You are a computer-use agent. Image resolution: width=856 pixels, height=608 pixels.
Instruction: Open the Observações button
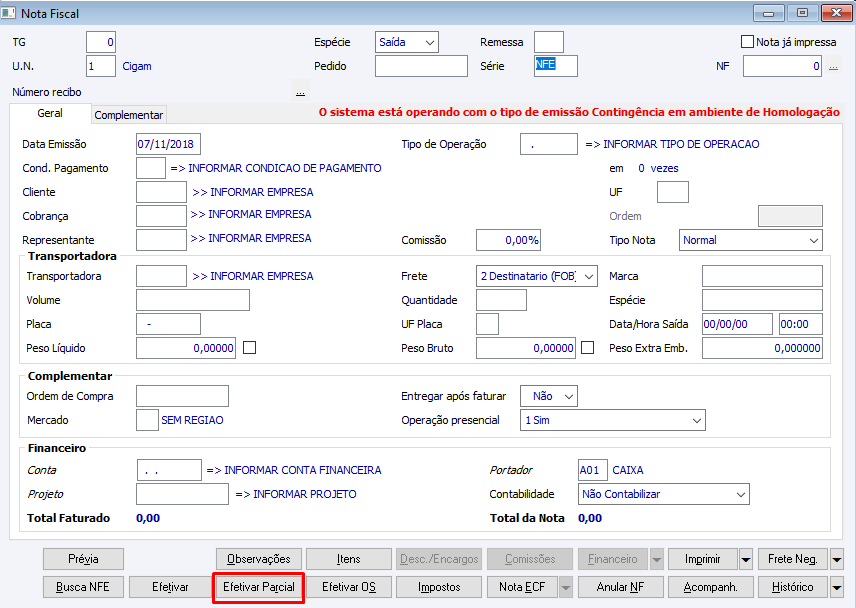point(259,559)
